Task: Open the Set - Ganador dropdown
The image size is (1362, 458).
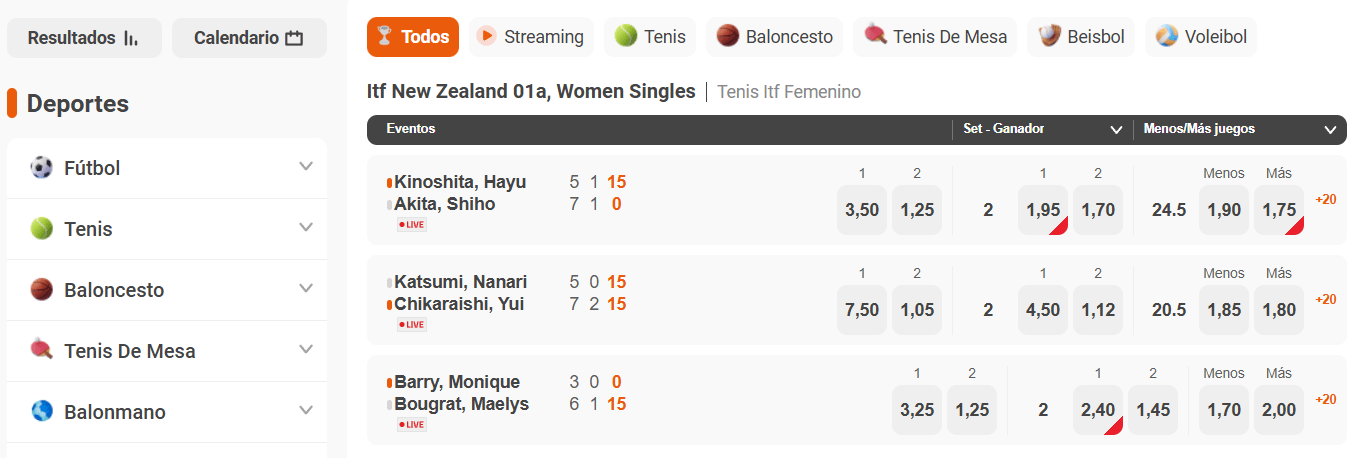Action: [1116, 129]
